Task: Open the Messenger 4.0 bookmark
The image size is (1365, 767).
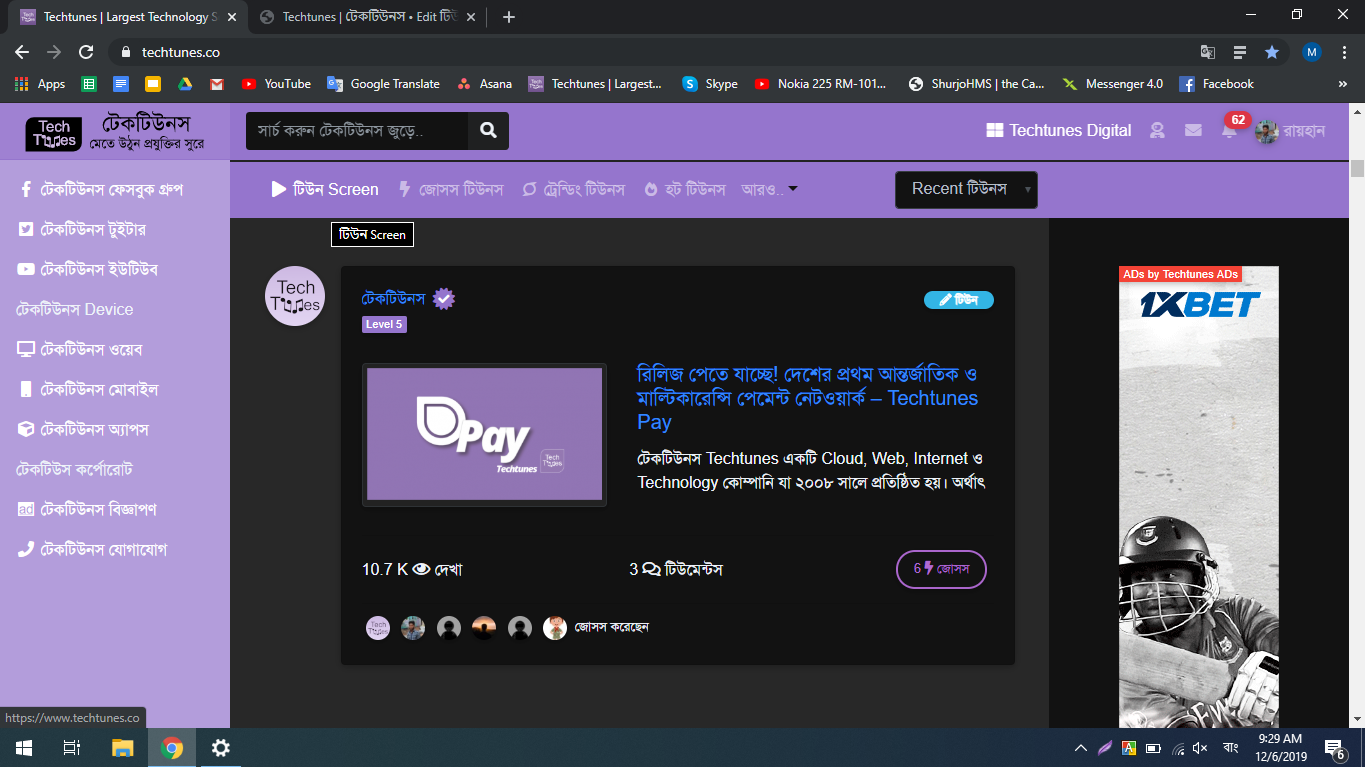Action: [x=1113, y=84]
